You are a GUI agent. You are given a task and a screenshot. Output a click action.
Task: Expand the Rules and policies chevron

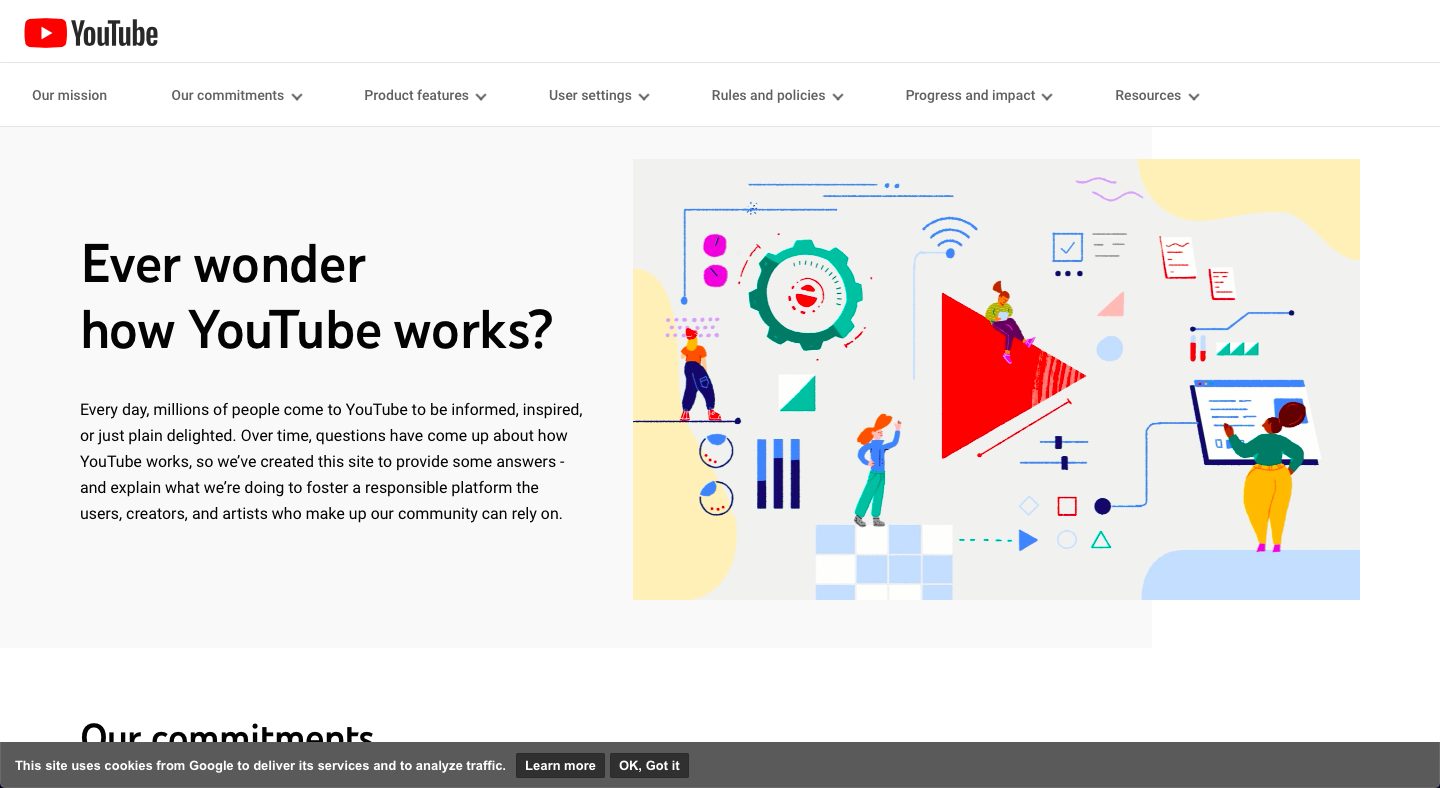(x=838, y=97)
